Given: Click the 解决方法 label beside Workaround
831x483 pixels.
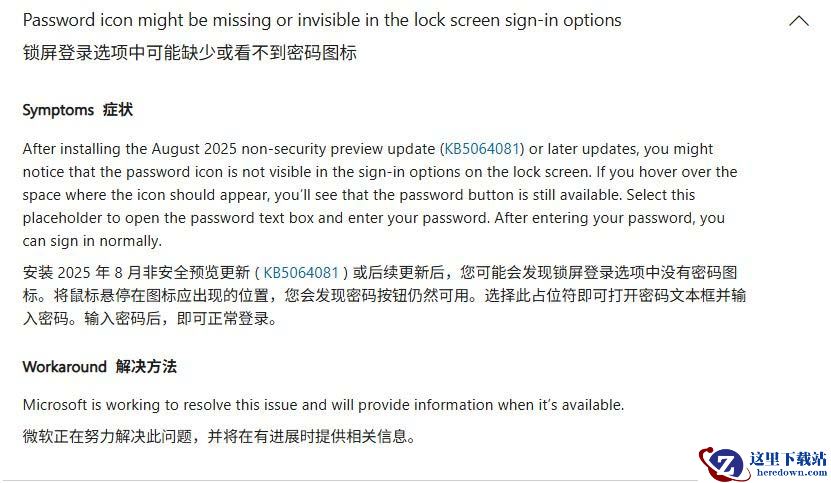Looking at the screenshot, I should 146,367.
